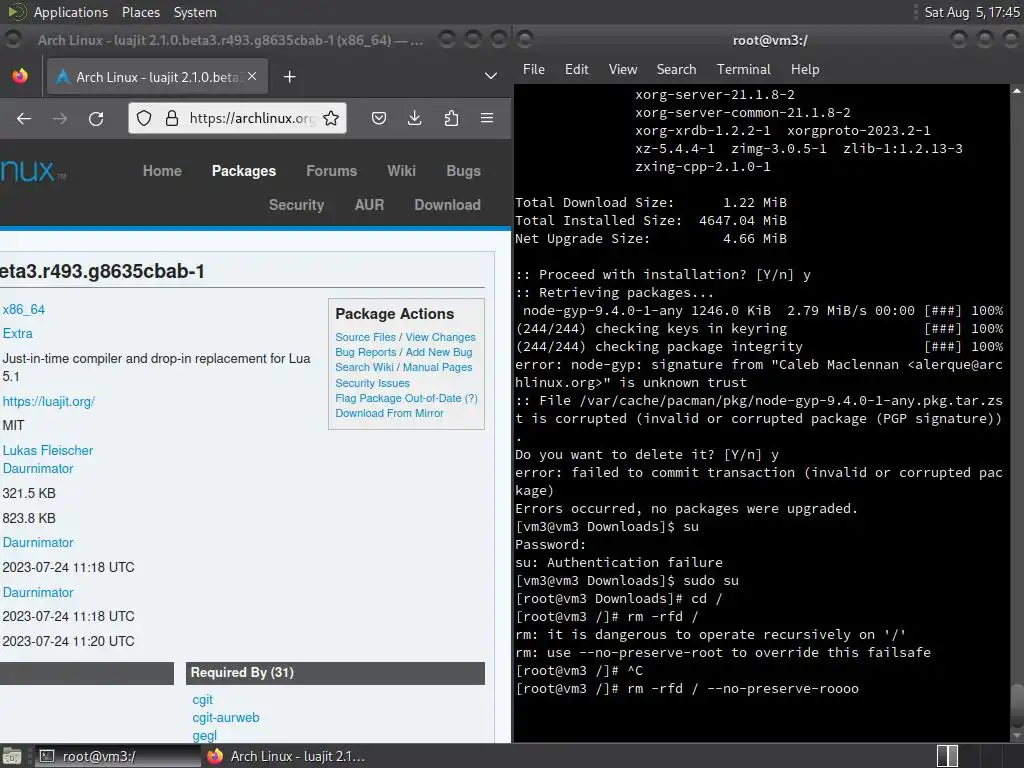Click Source Files package action
The height and width of the screenshot is (768, 1024).
pos(366,337)
